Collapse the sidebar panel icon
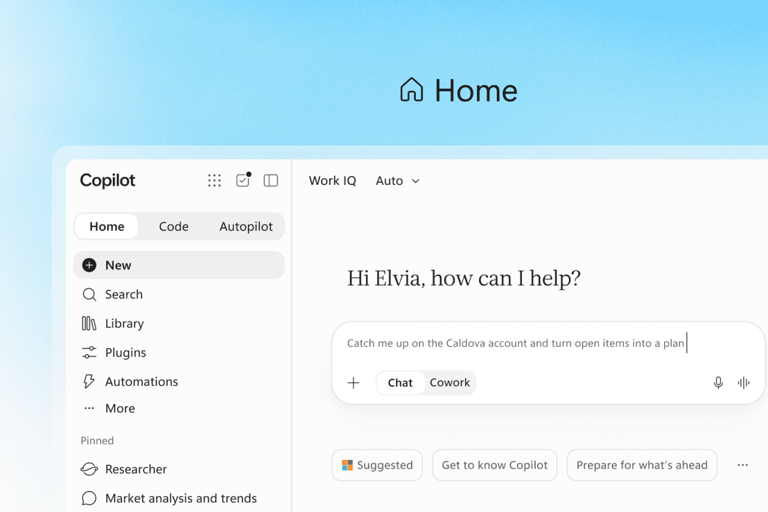768x512 pixels. click(271, 180)
